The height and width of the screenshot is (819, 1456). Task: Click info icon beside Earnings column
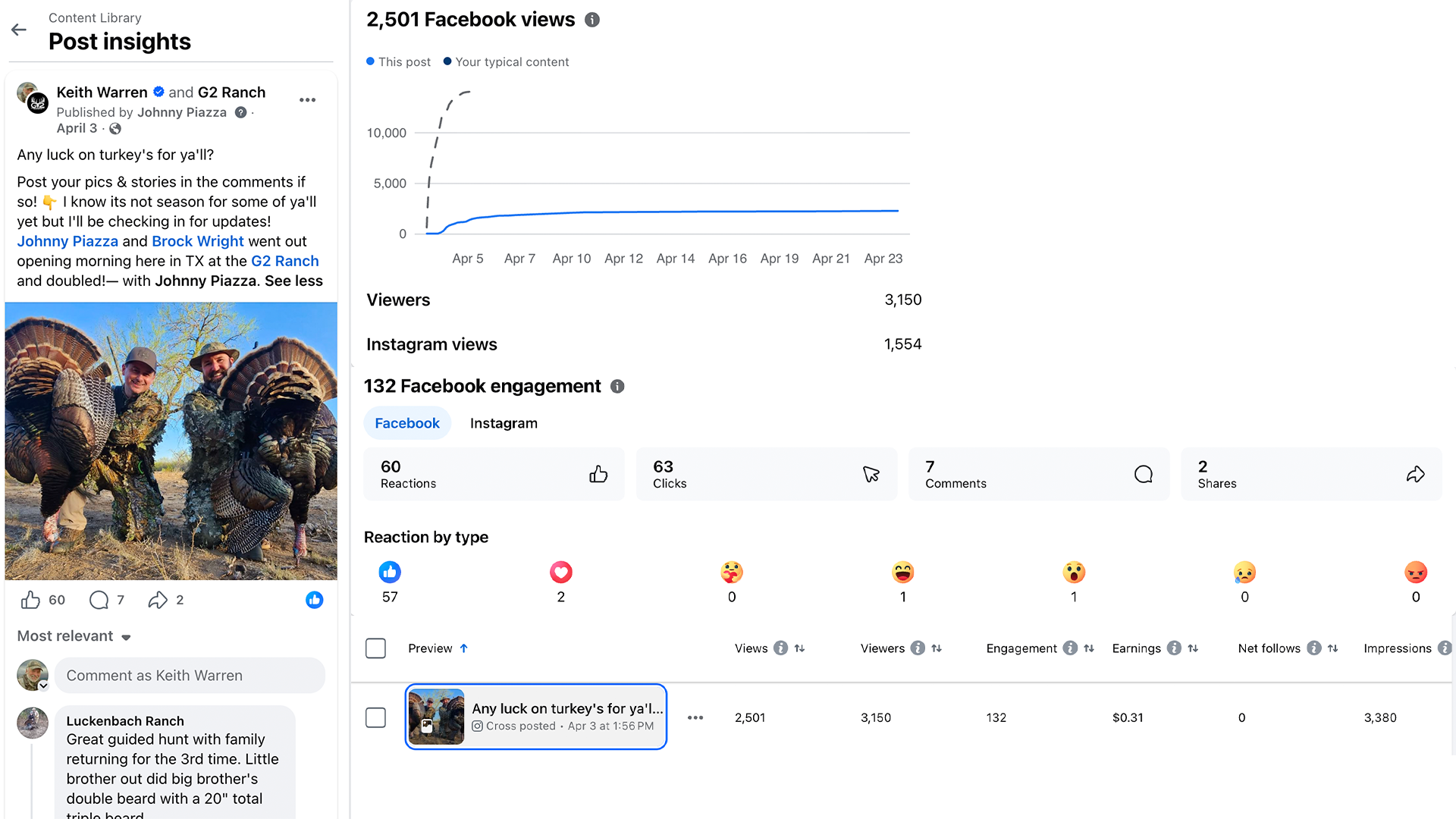(x=1174, y=648)
